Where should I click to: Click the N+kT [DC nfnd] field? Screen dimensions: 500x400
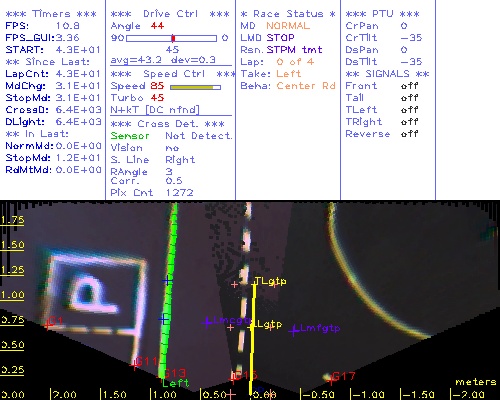point(155,110)
